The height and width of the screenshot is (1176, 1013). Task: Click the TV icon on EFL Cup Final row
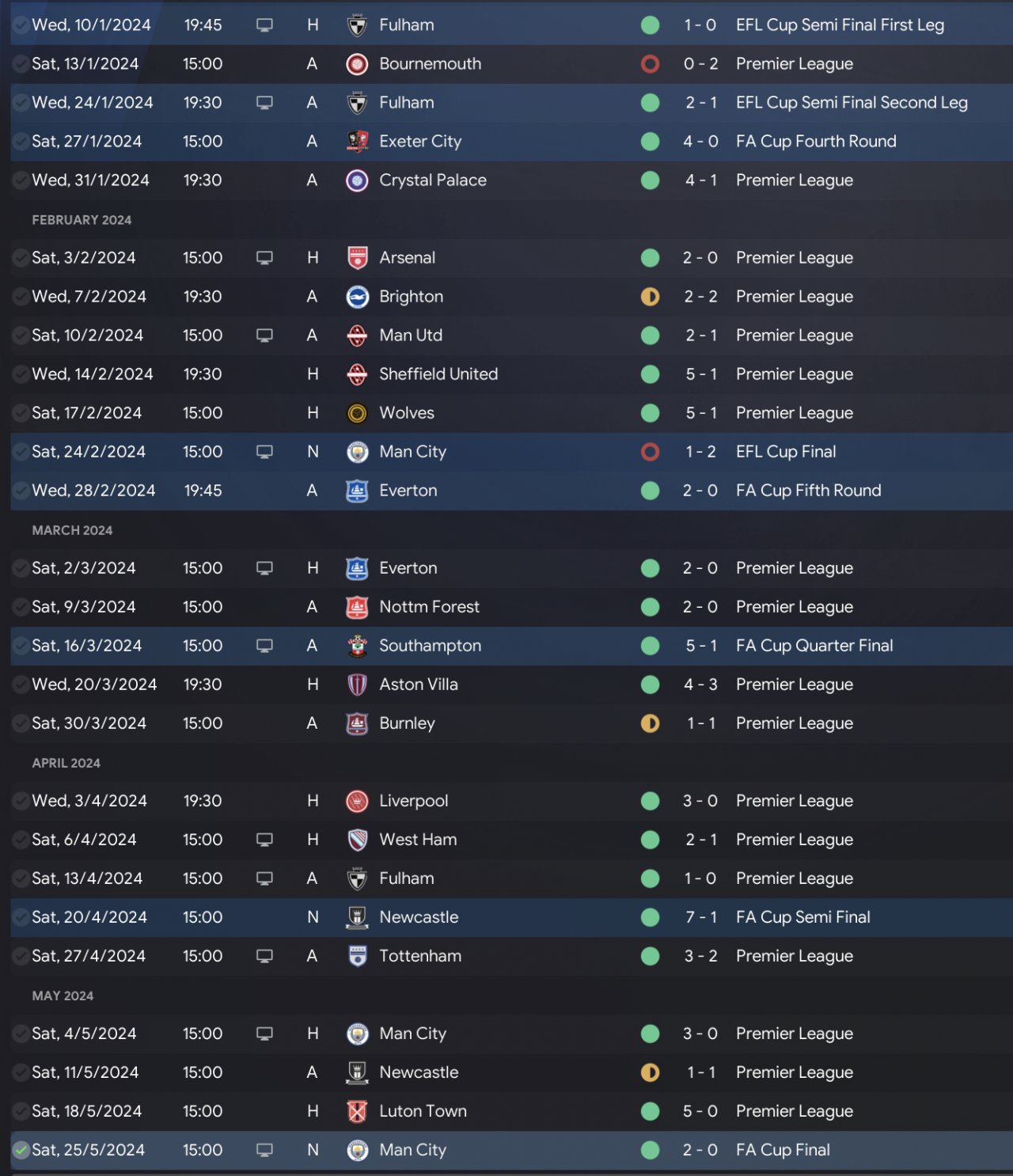264,452
